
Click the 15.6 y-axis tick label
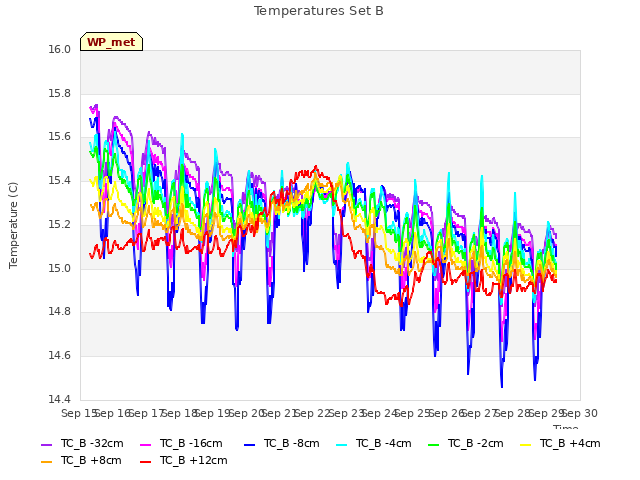pos(60,137)
